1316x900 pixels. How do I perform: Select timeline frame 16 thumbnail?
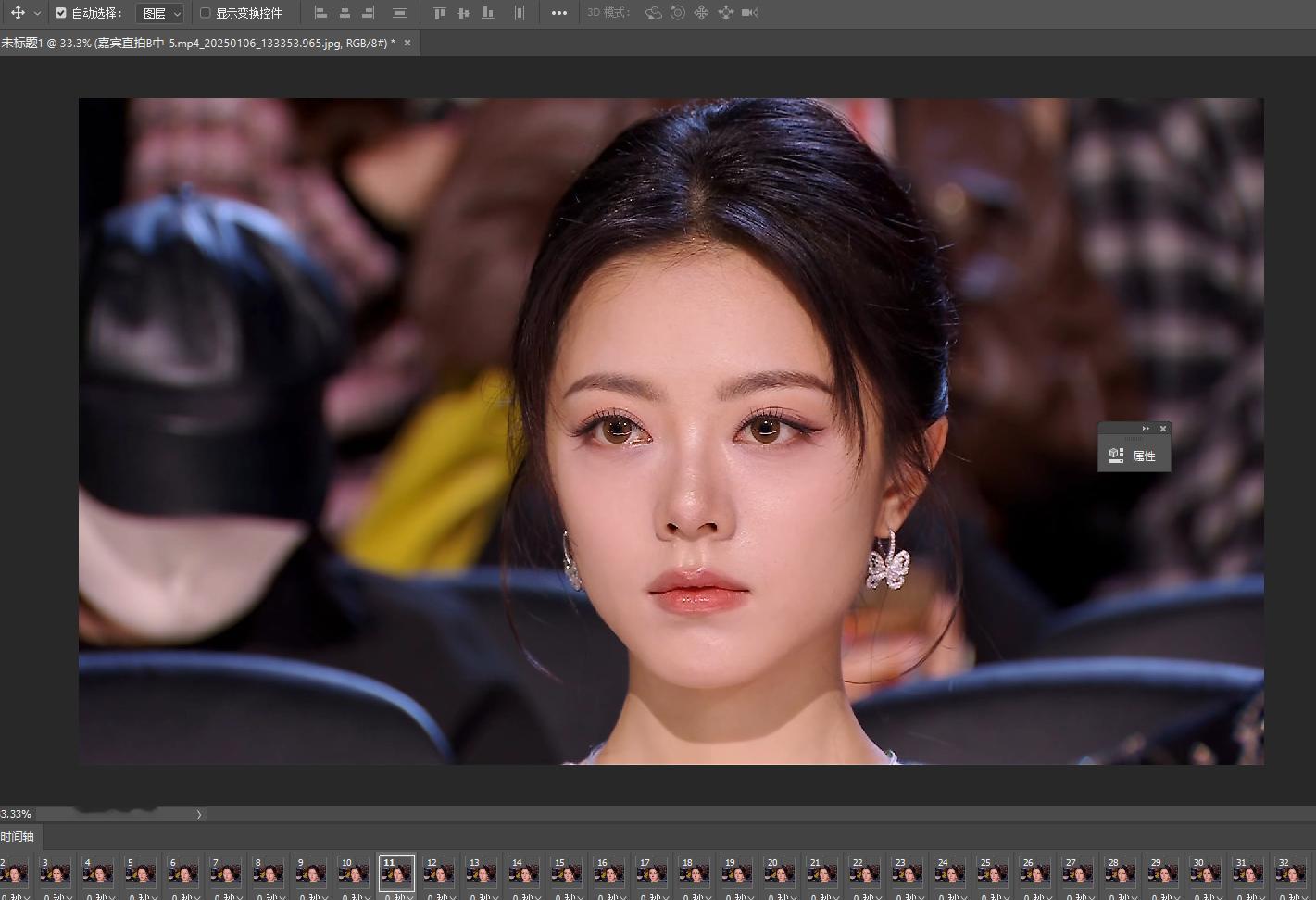[x=609, y=872]
